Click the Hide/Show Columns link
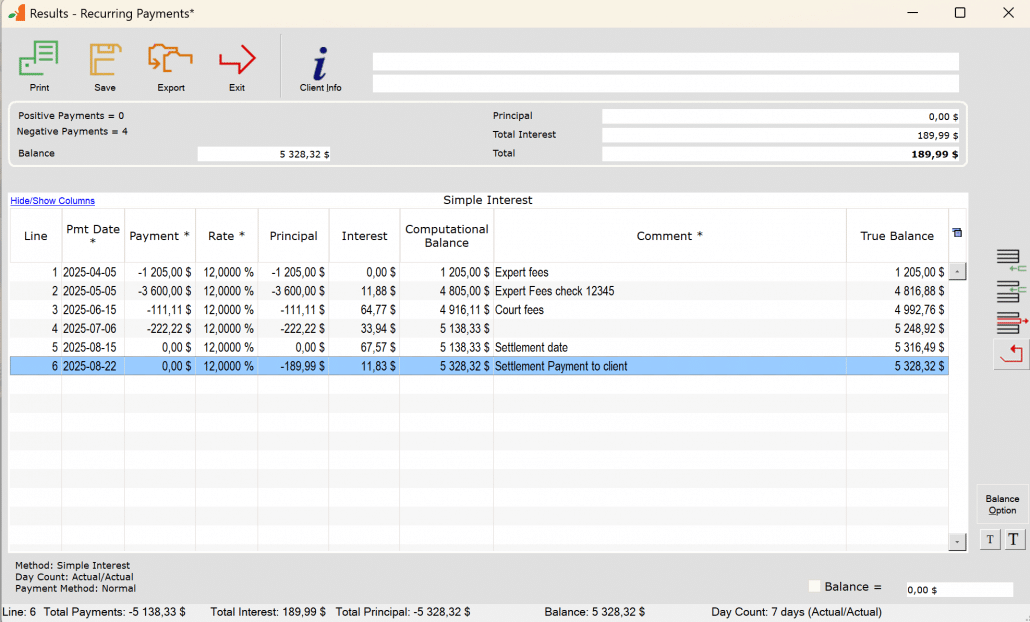1030x622 pixels. 52,201
